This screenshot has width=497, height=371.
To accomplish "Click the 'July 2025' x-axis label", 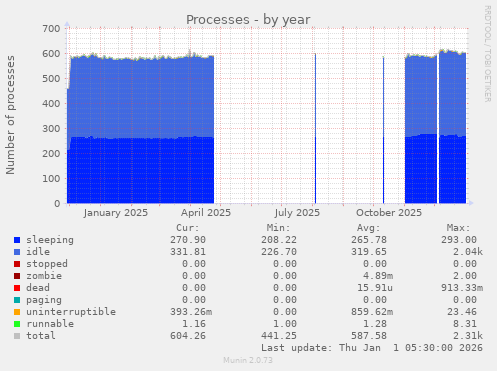I will [297, 213].
